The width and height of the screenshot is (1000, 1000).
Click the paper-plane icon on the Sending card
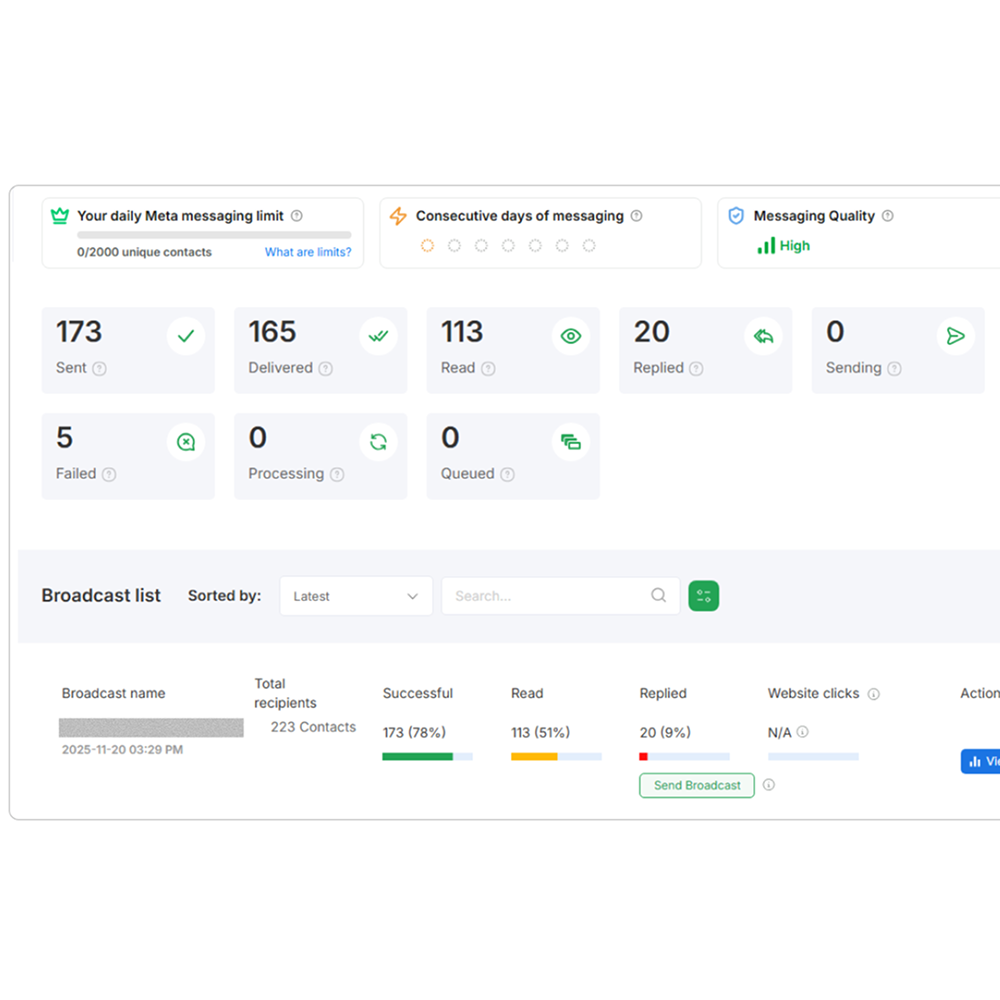[956, 336]
